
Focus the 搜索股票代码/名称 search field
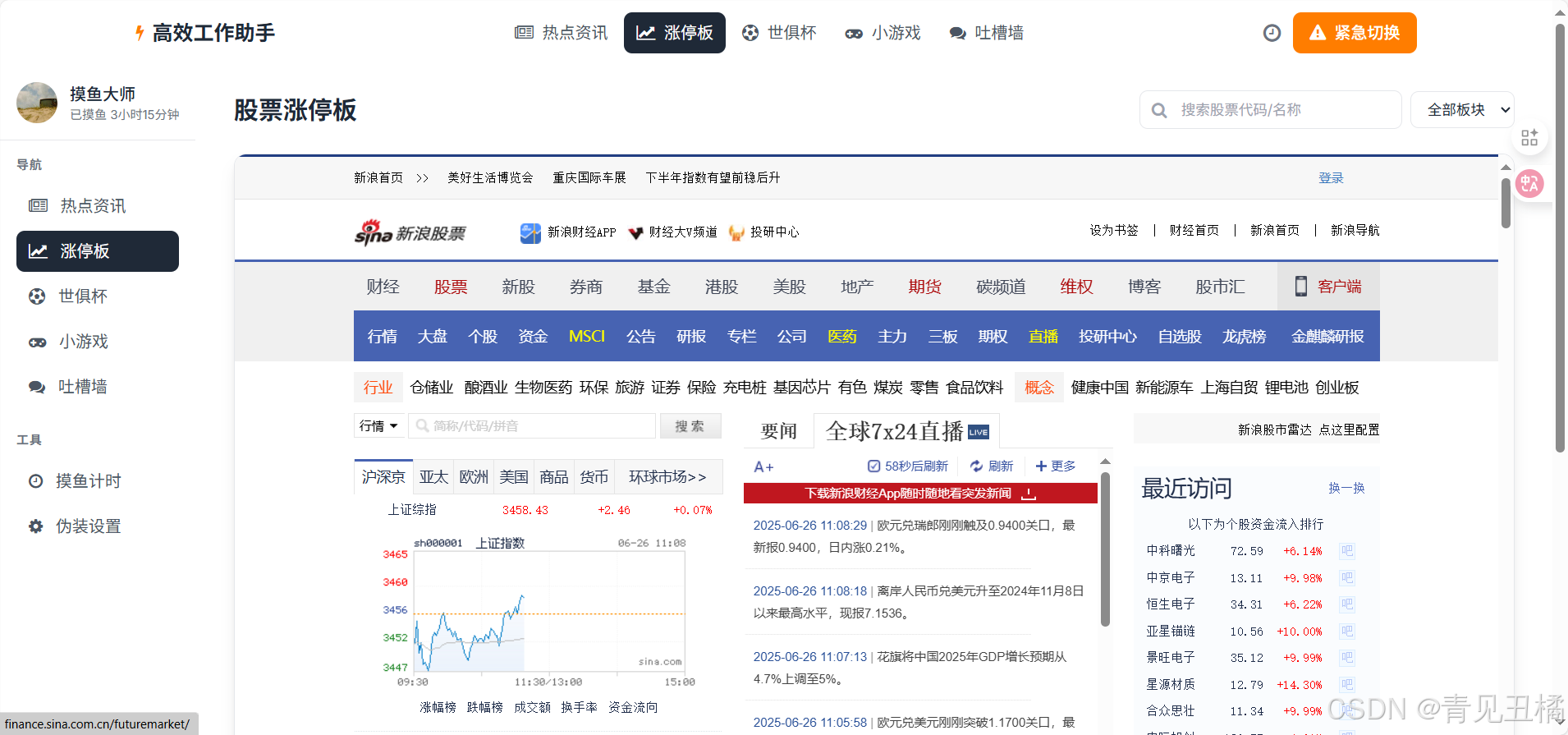(1271, 110)
